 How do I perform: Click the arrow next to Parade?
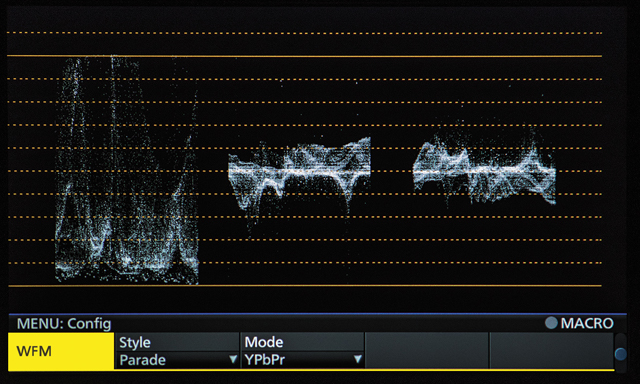233,360
